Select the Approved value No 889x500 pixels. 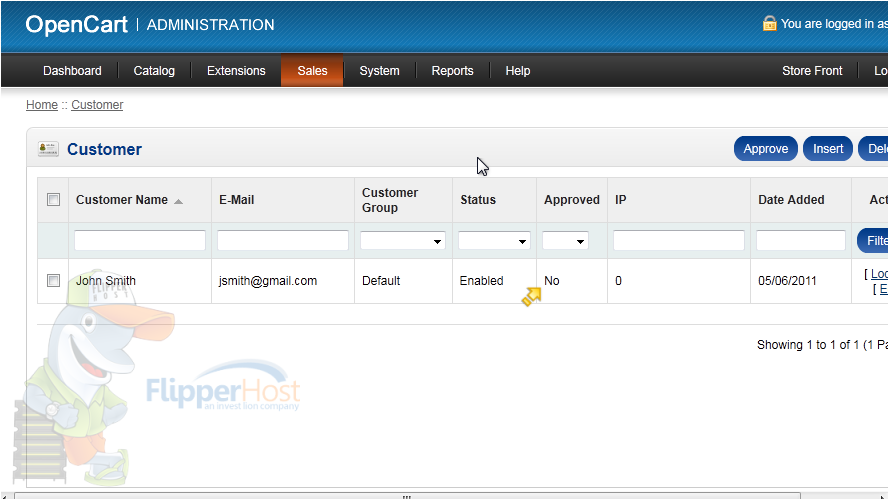(x=552, y=281)
